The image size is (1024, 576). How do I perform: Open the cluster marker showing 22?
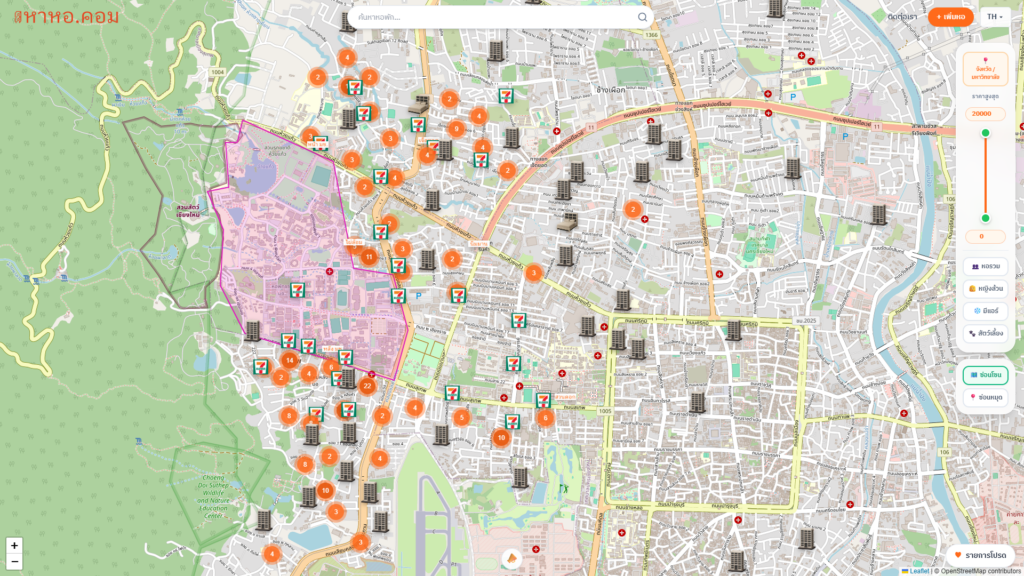367,386
